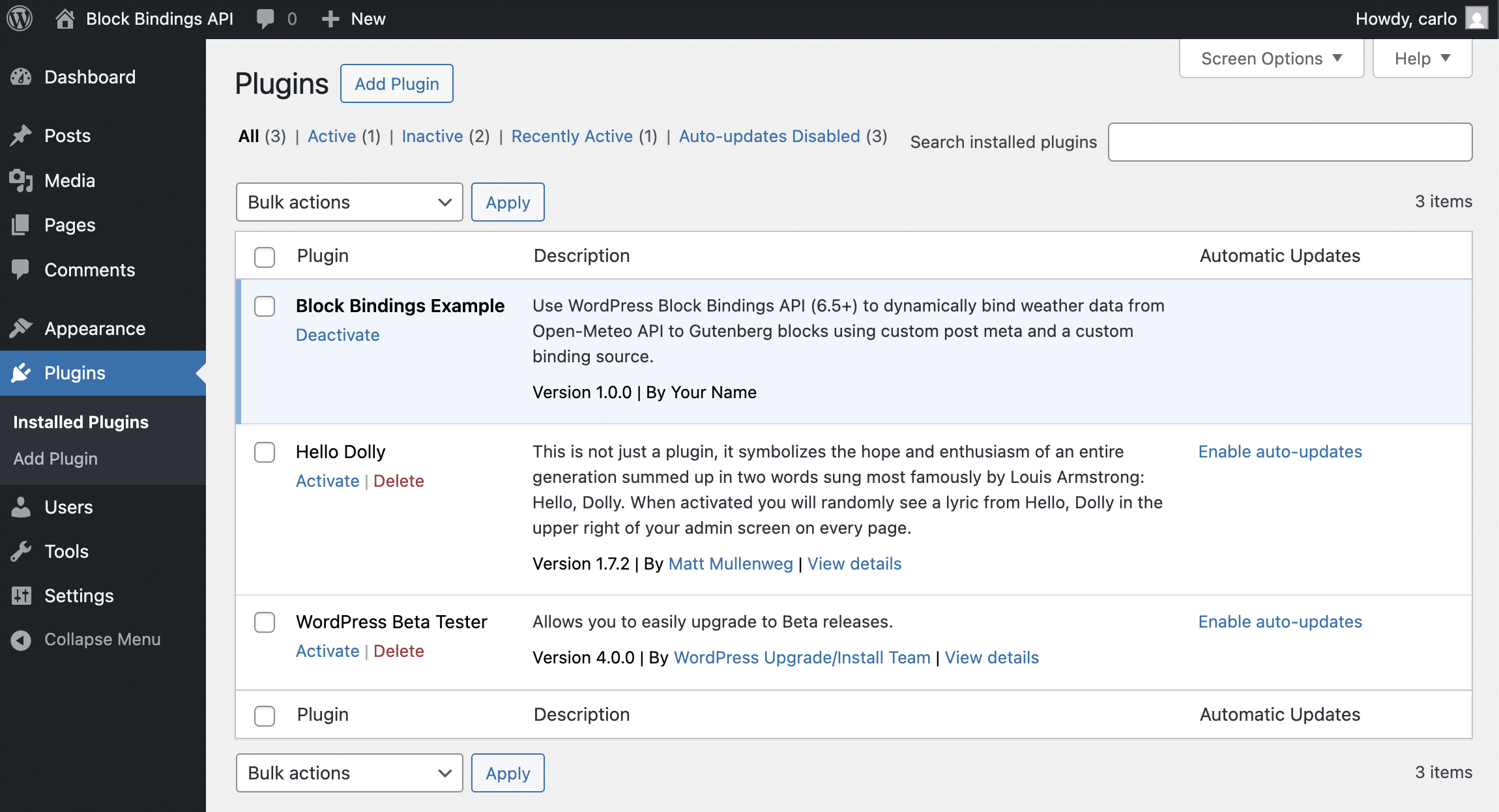Click the search installed plugins field
Image resolution: width=1499 pixels, height=812 pixels.
point(1290,141)
